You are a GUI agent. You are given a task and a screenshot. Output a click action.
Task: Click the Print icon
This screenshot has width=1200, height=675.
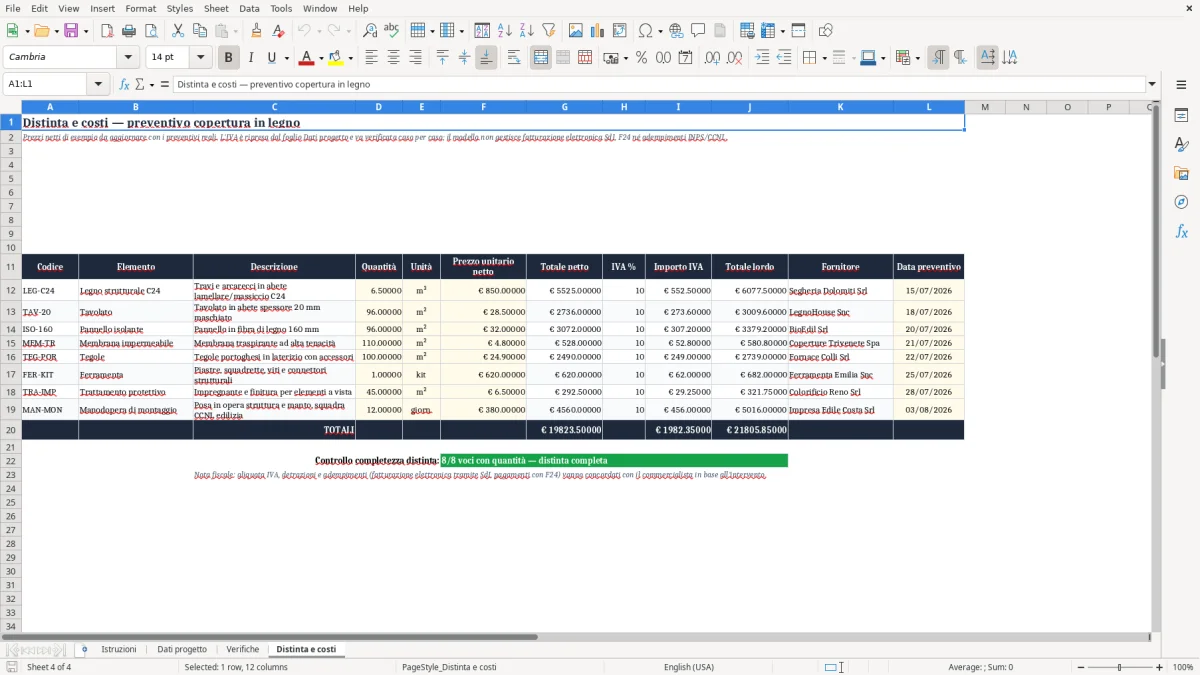point(129,31)
